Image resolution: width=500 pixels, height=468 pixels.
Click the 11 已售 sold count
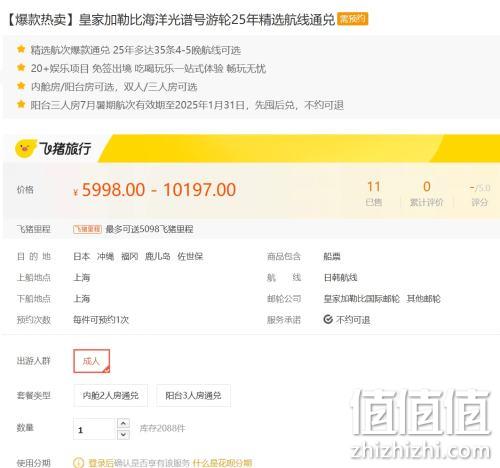(x=374, y=193)
